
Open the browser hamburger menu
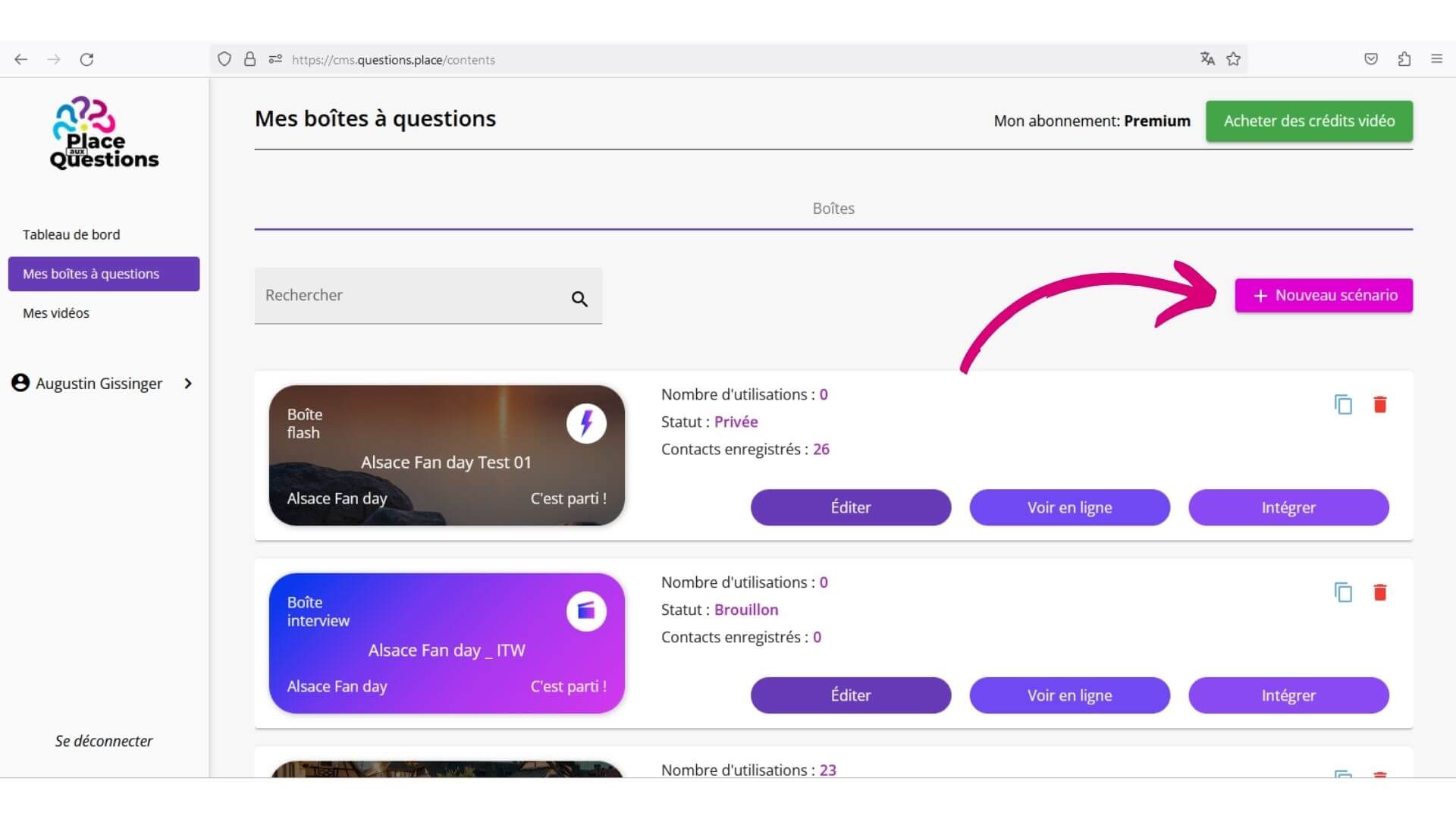tap(1436, 58)
